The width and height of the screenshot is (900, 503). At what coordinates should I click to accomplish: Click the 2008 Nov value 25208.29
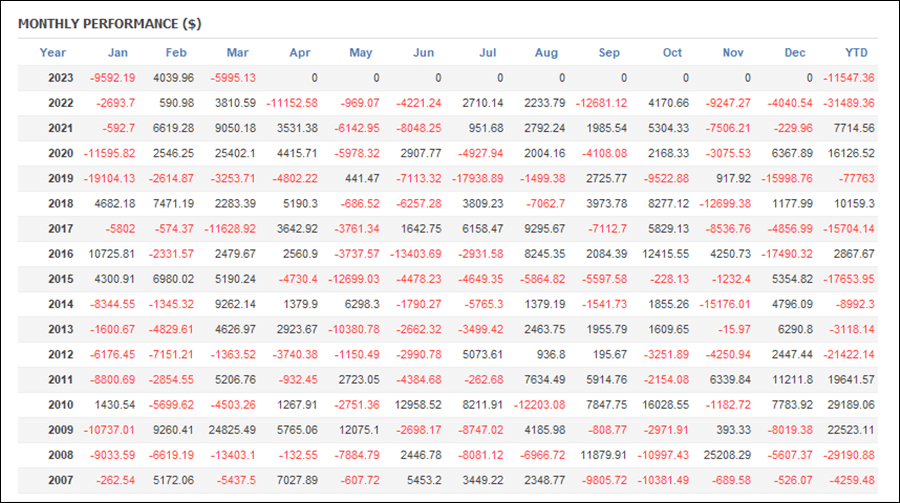coord(727,455)
